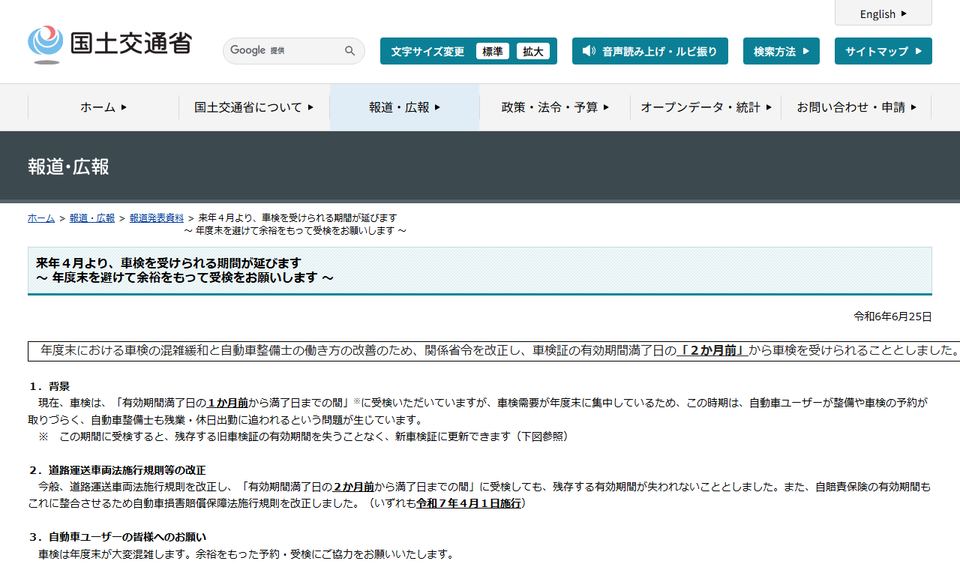Image resolution: width=960 pixels, height=570 pixels.
Task: Click the 報道・広報 page banner title
Action: point(68,167)
